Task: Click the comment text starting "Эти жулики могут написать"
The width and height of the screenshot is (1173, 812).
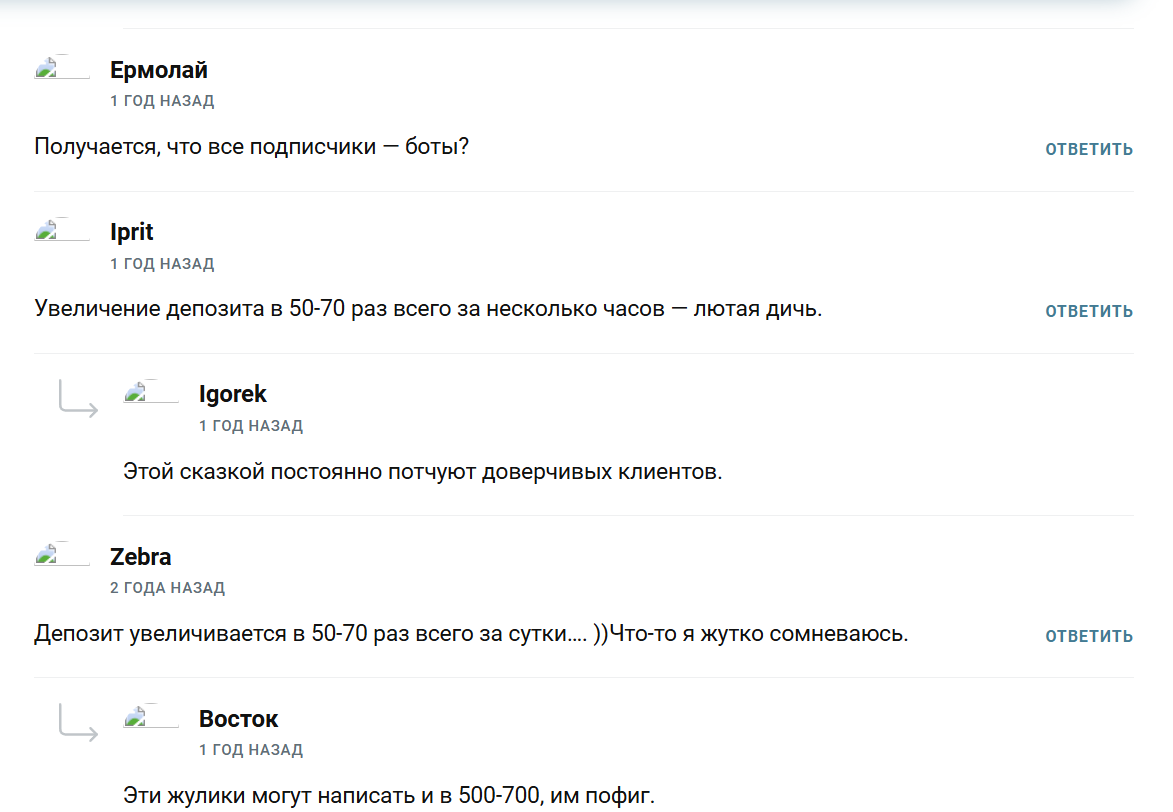Action: (x=389, y=796)
